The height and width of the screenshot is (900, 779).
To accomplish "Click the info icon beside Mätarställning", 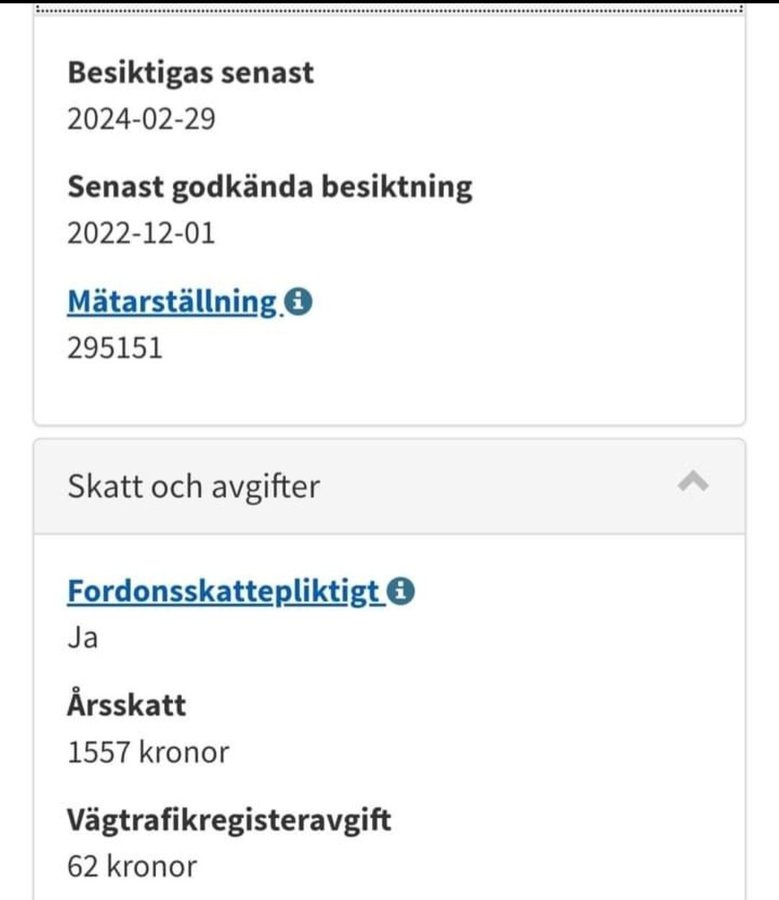I will click(x=297, y=301).
